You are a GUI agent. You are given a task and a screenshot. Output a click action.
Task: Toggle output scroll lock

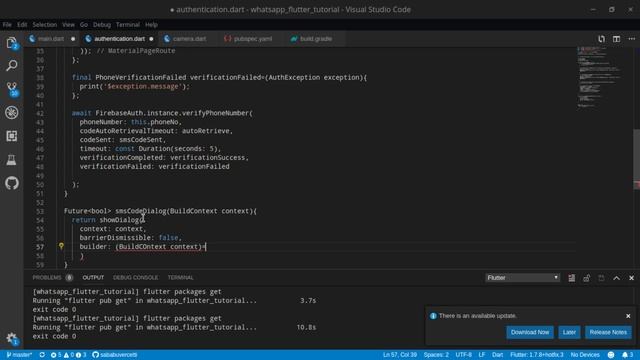point(587,278)
